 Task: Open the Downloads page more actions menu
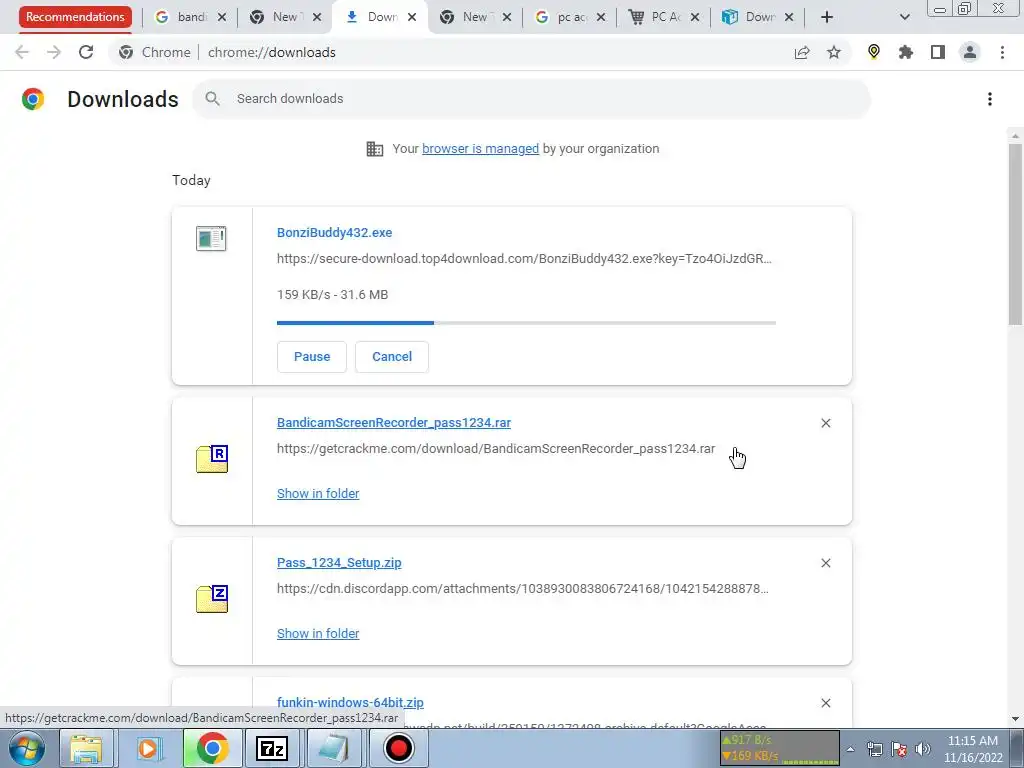coord(990,99)
